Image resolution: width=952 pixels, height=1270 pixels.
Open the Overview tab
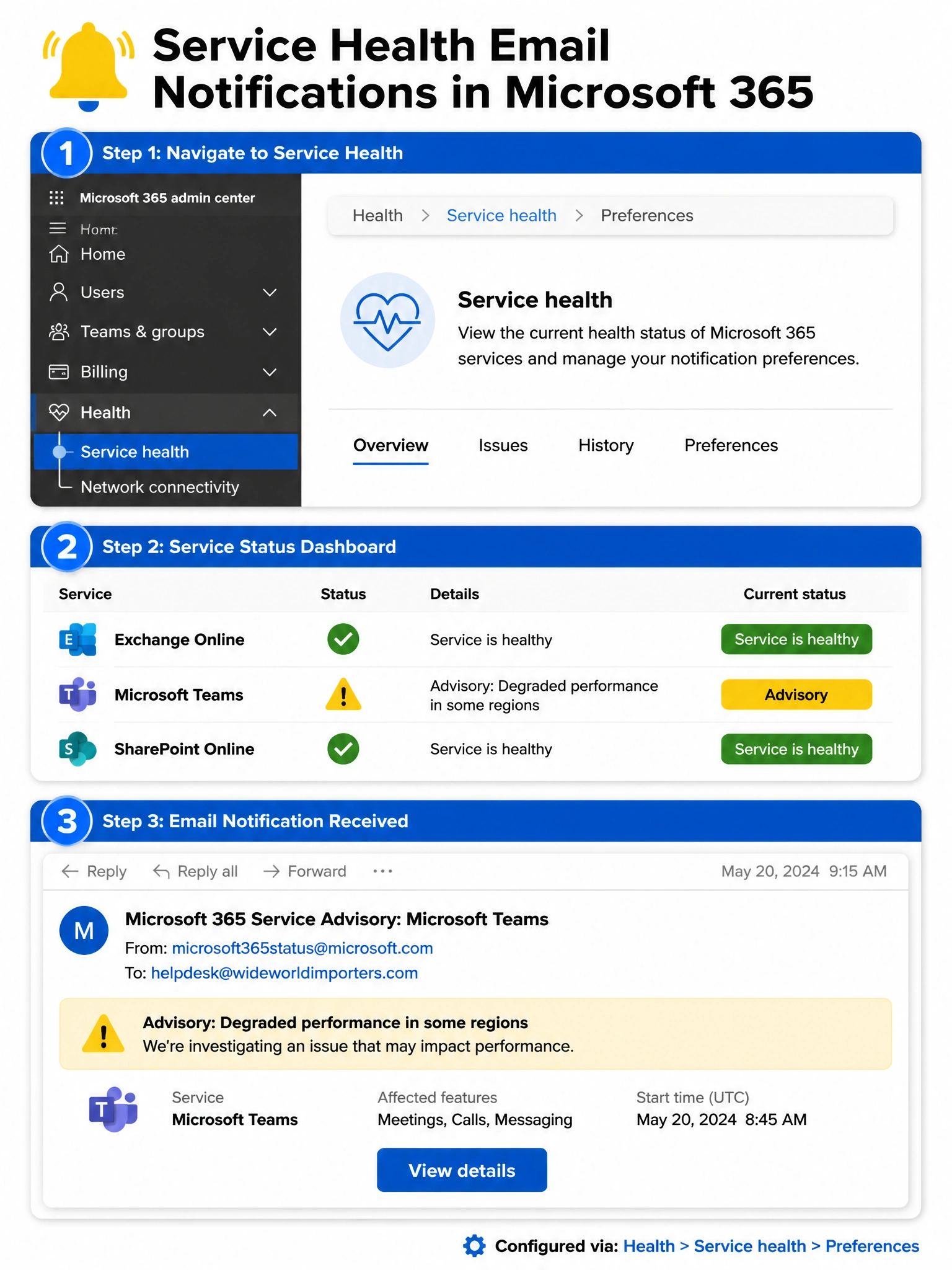pos(390,445)
